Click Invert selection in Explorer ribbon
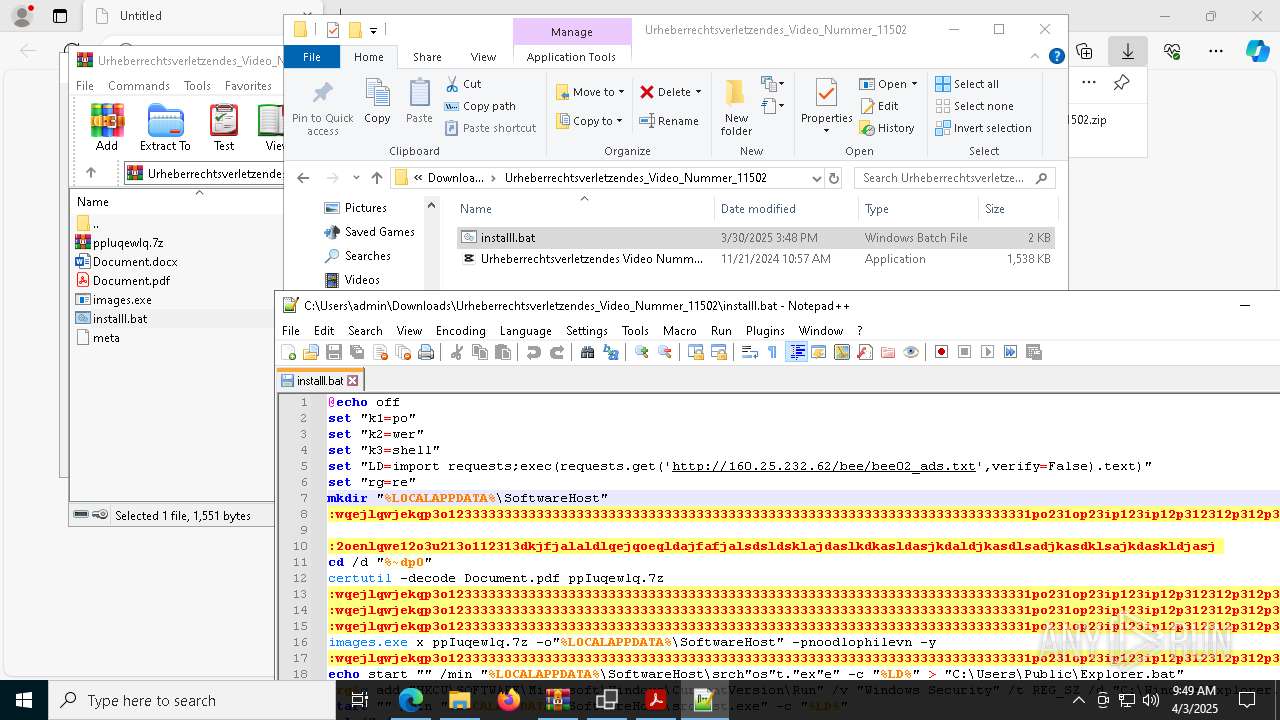 (983, 128)
